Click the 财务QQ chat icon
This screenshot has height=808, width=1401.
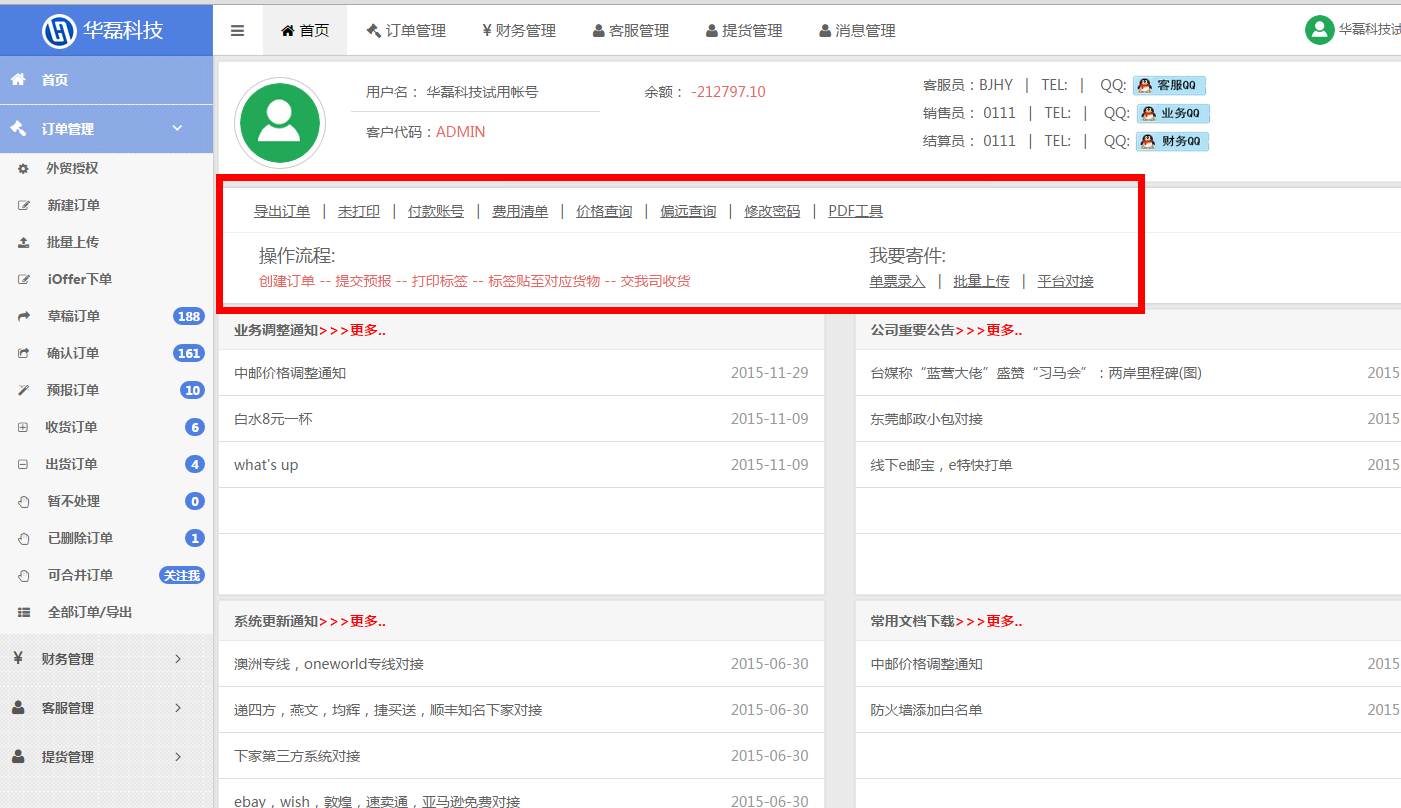pyautogui.click(x=1172, y=141)
